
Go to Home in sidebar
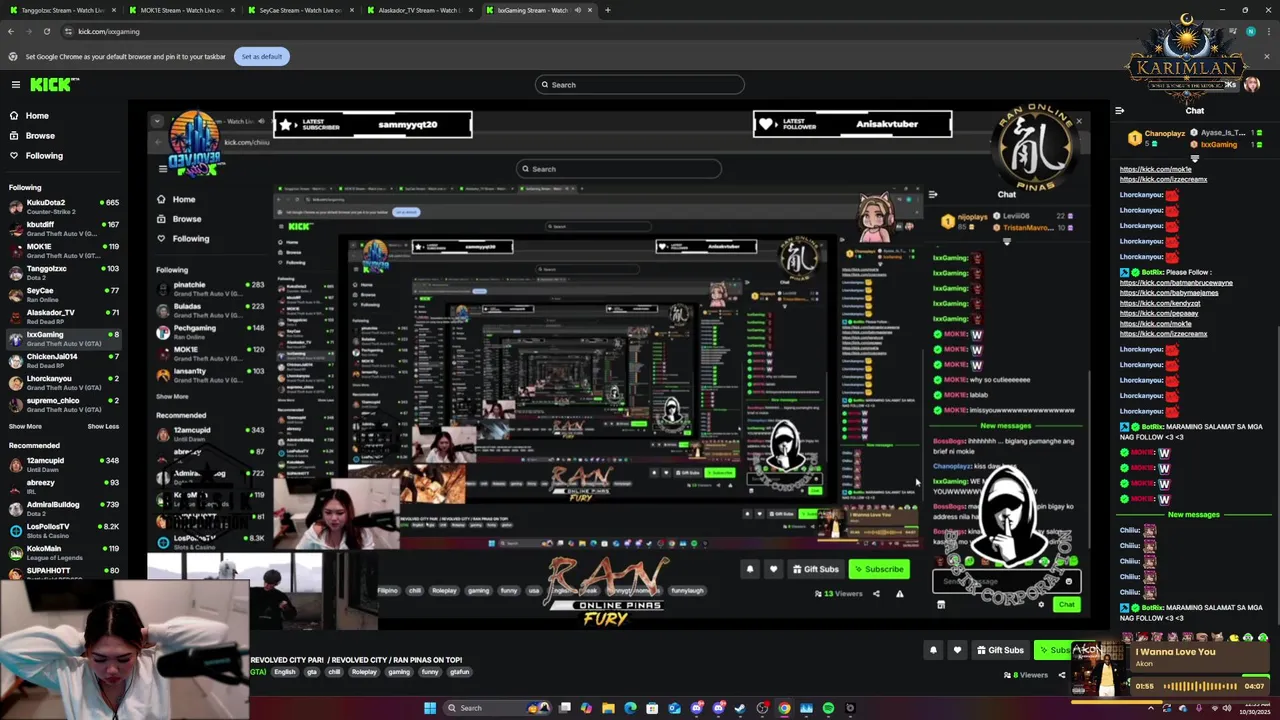[x=37, y=116]
